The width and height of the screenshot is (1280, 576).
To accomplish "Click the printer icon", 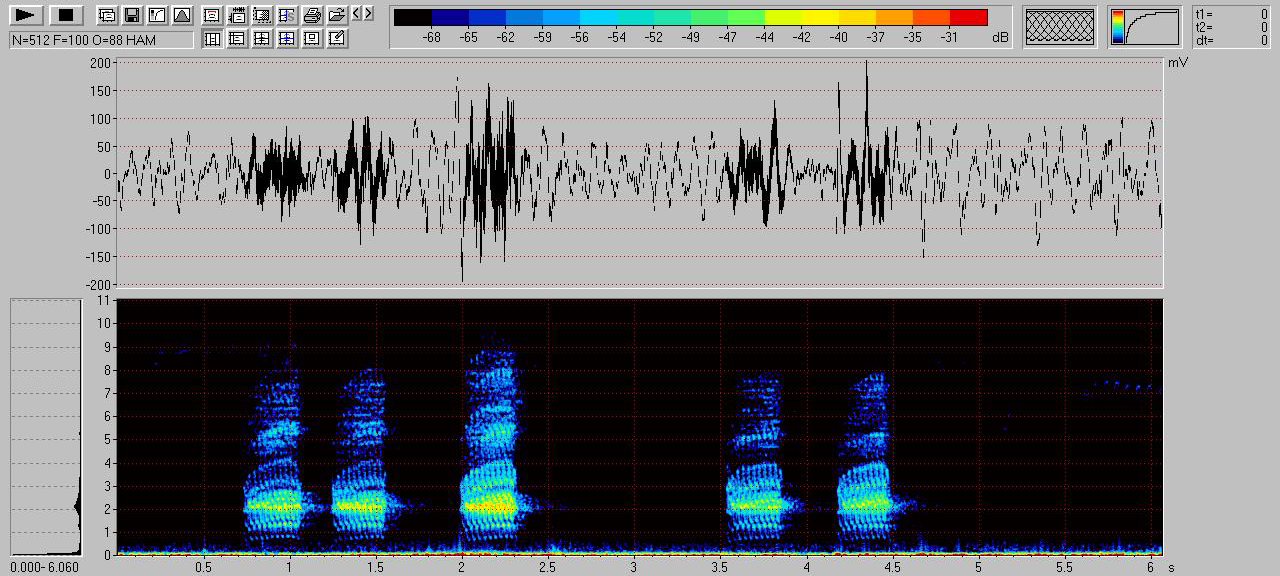I will (312, 15).
